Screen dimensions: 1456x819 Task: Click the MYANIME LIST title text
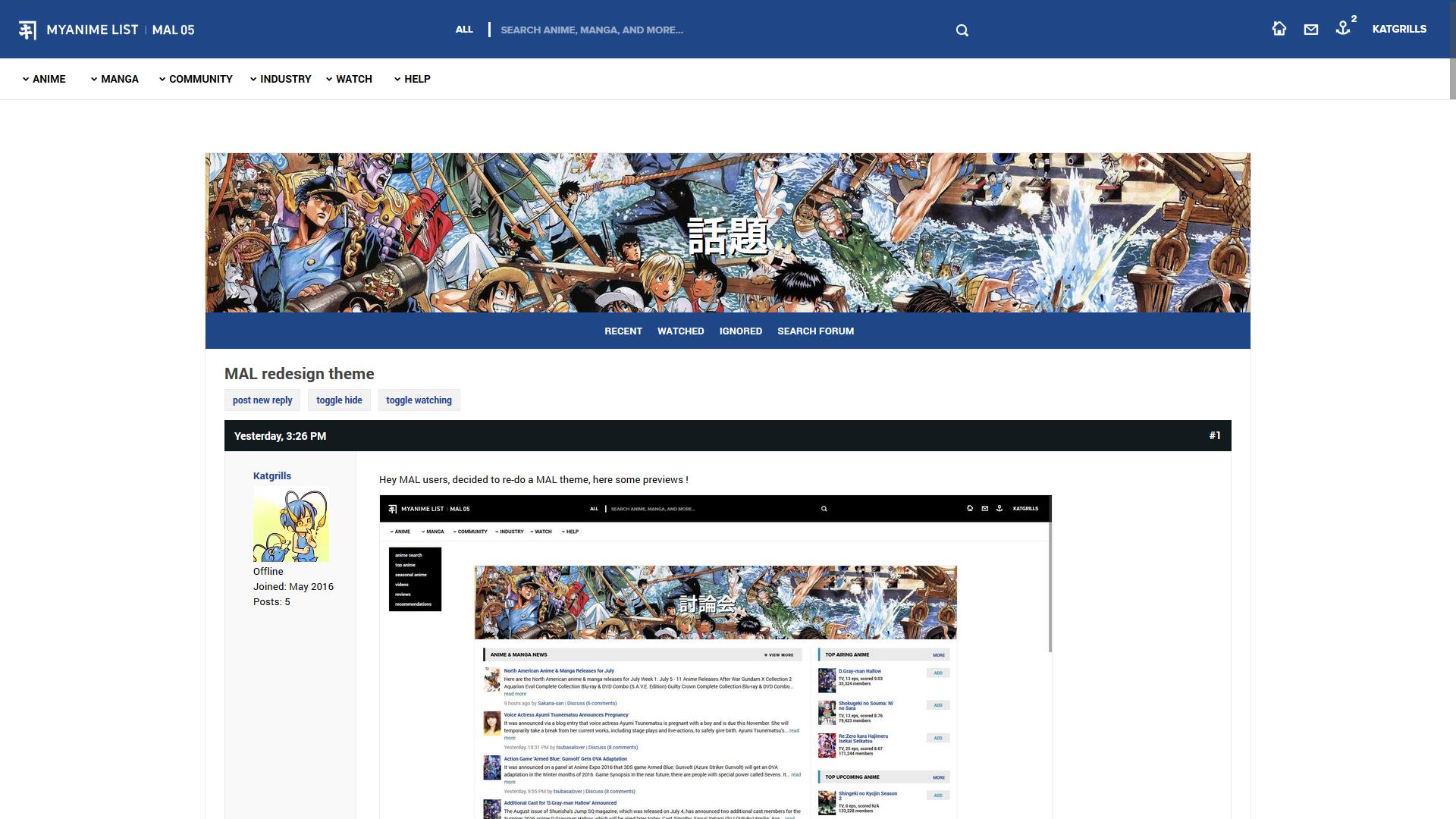coord(93,30)
